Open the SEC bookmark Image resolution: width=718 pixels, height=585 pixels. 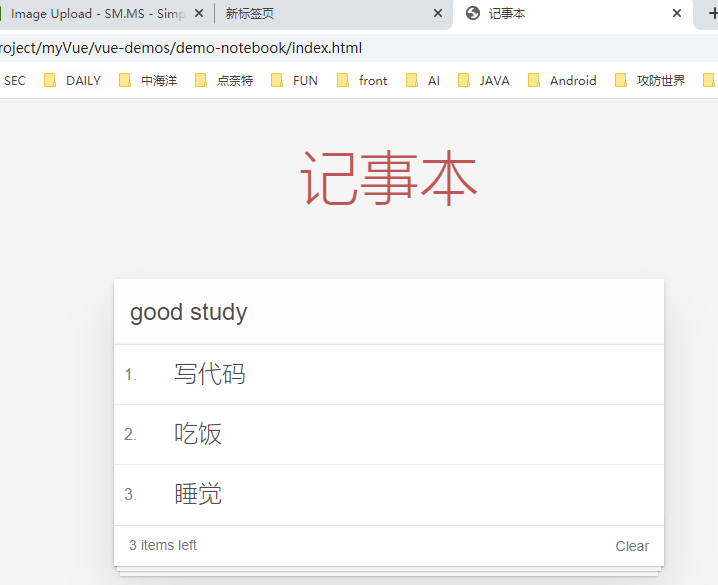(14, 81)
